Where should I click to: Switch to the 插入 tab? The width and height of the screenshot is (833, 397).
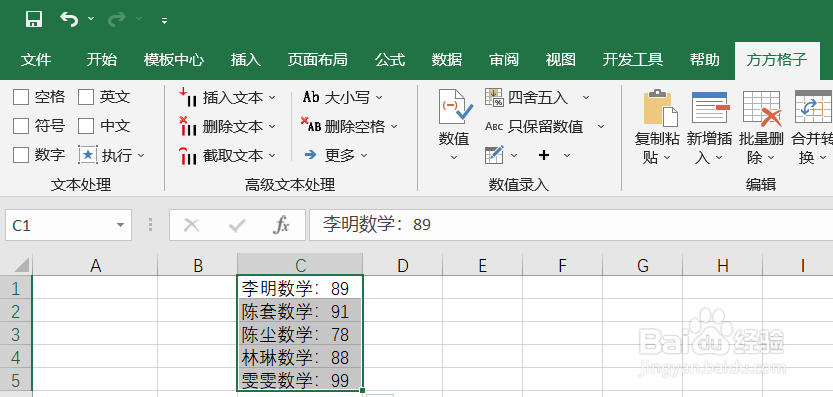[246, 60]
